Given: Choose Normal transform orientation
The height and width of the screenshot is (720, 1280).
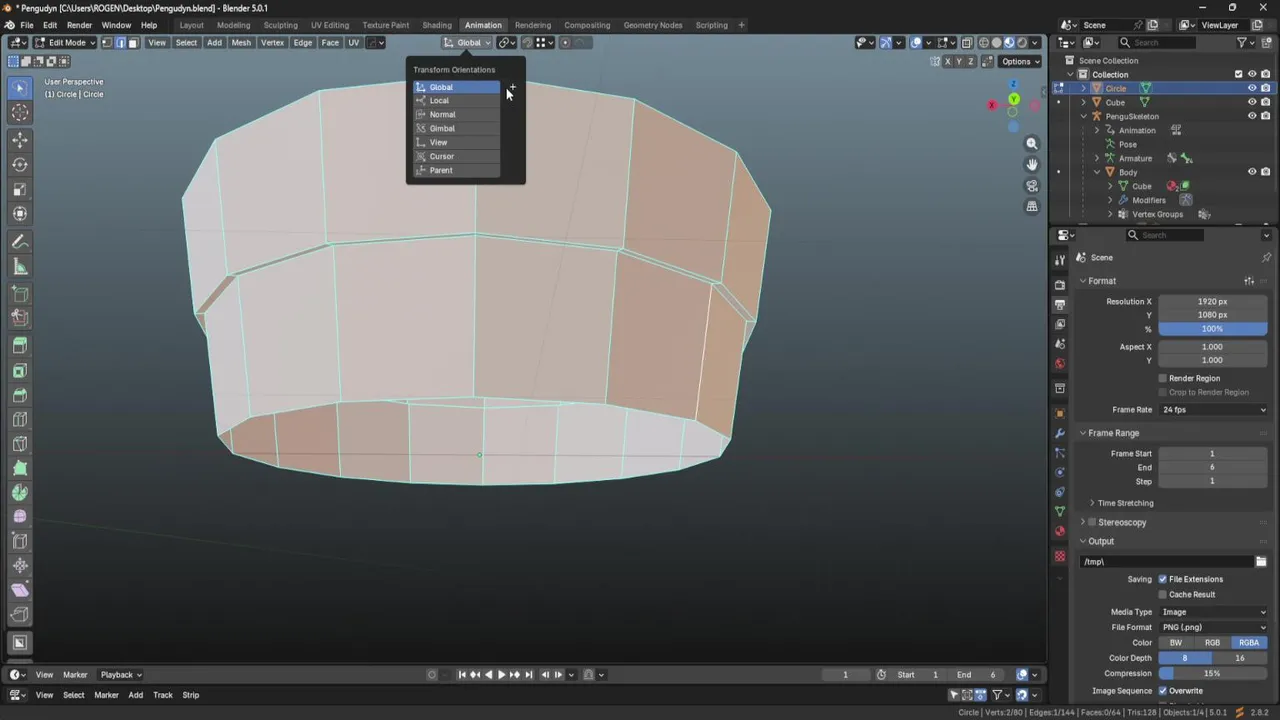Looking at the screenshot, I should click(457, 115).
